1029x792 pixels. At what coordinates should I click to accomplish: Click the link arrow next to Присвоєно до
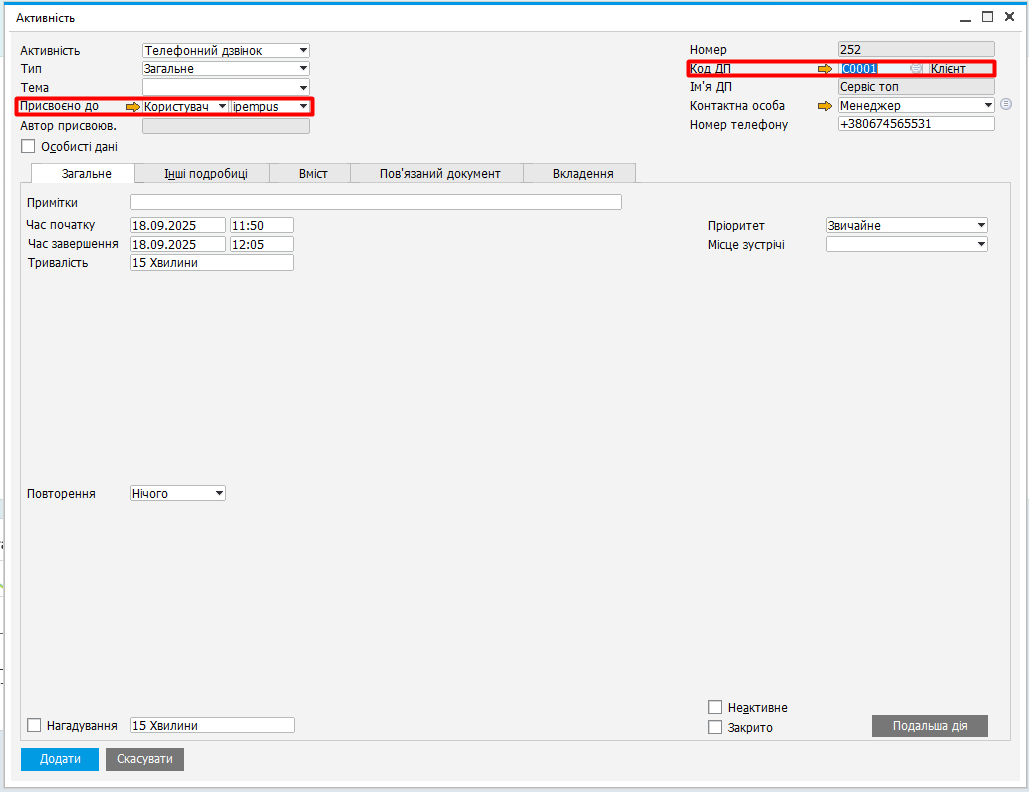pos(133,106)
